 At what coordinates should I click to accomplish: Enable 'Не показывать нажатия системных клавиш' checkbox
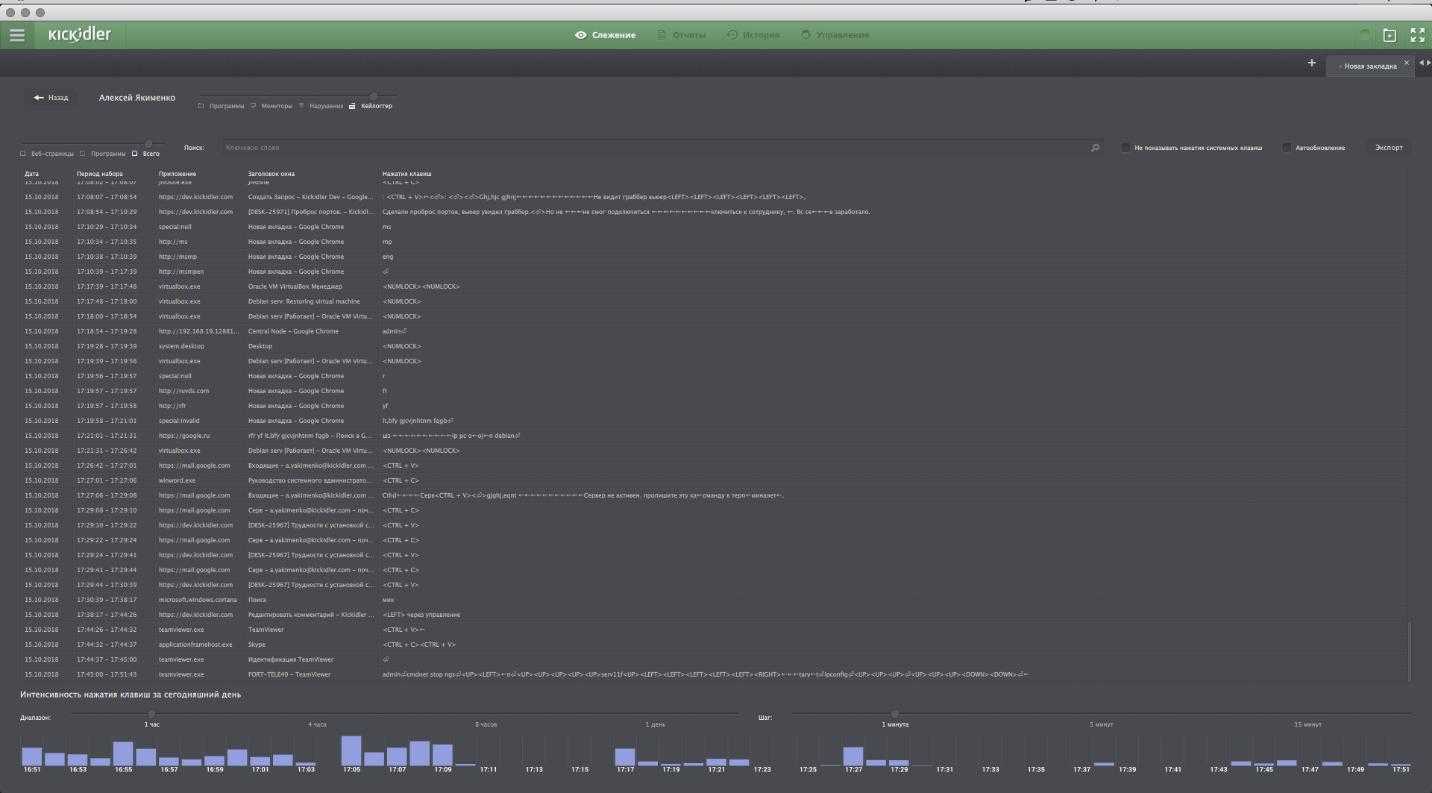coord(1125,148)
